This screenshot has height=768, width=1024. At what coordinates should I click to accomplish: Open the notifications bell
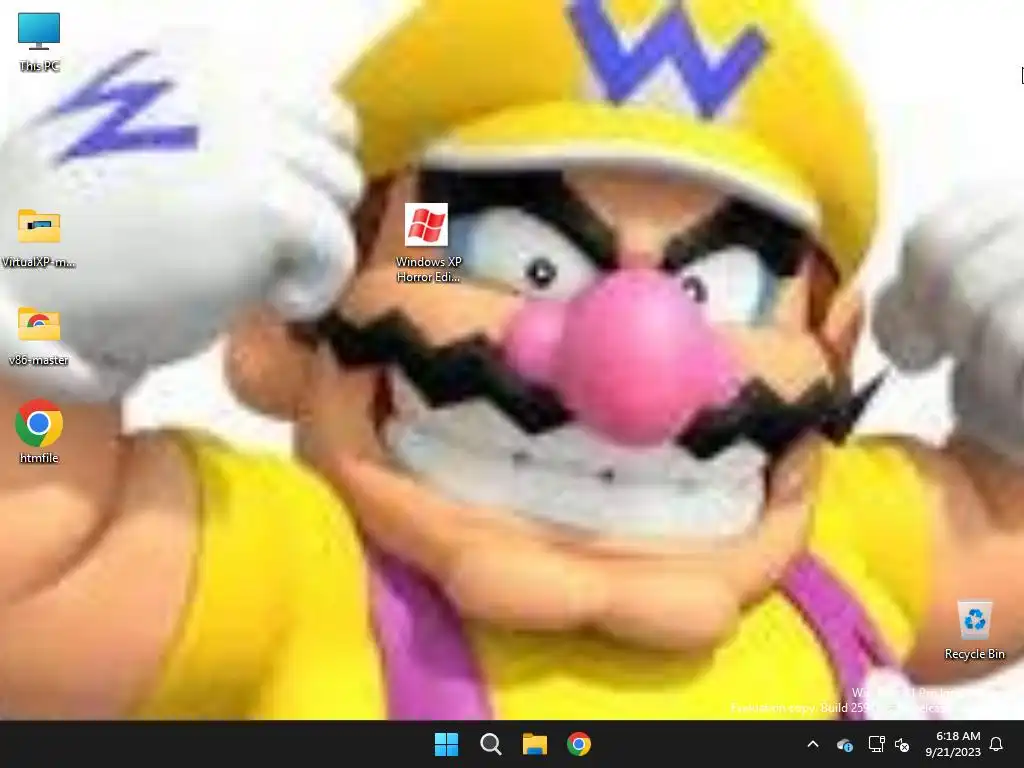(x=996, y=744)
